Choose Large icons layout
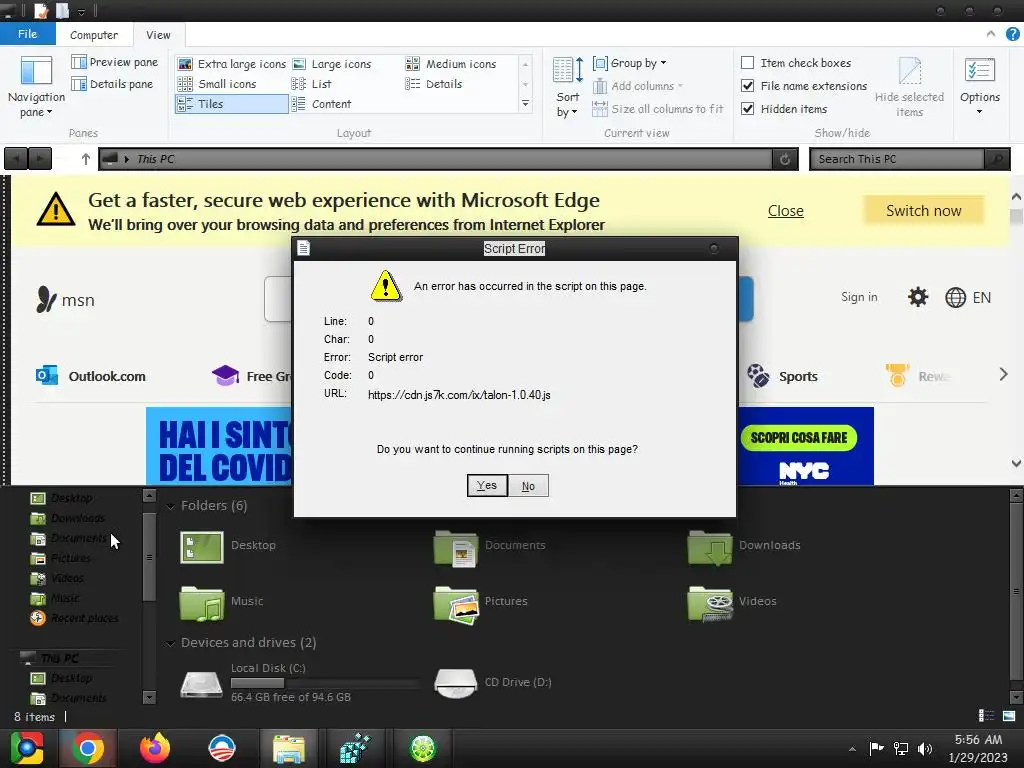 (x=332, y=64)
